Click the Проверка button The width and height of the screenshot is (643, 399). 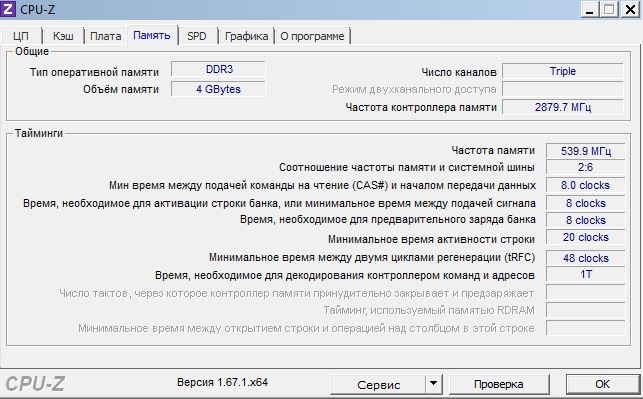pos(499,385)
